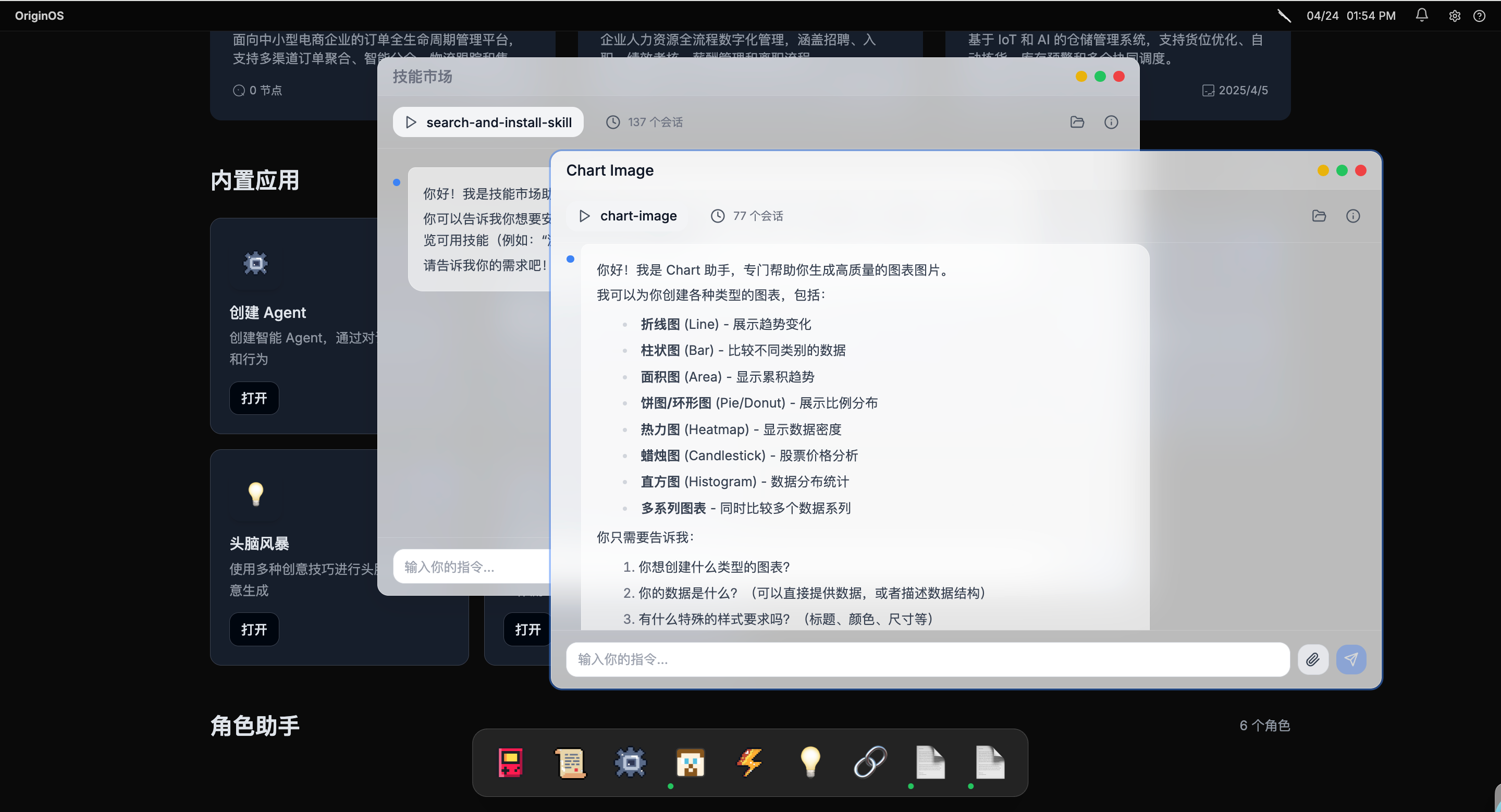Screen dimensions: 1501x812
Task: Focus the 技能市场 command input field
Action: [472, 567]
